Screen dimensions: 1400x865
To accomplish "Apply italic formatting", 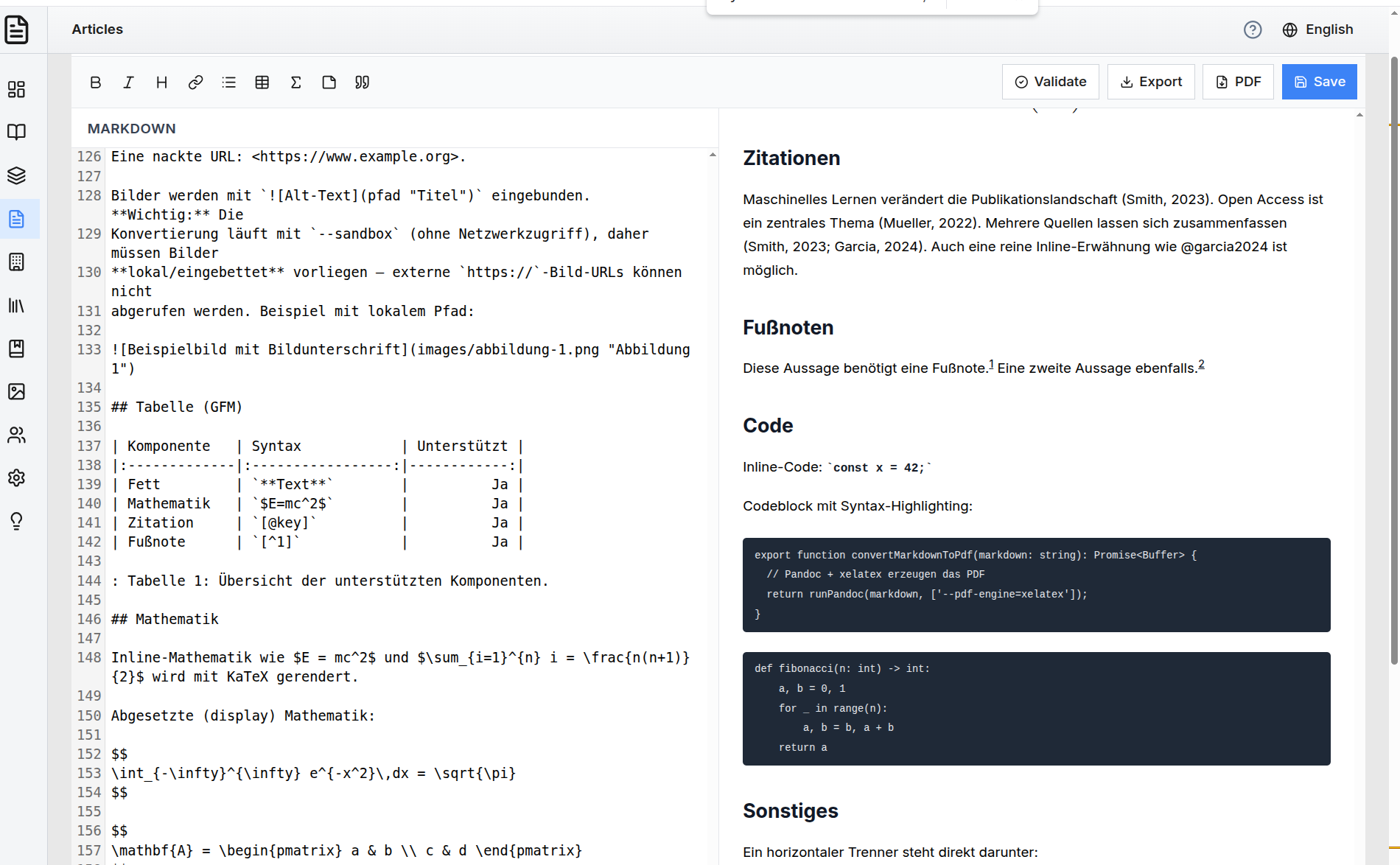I will pos(128,82).
